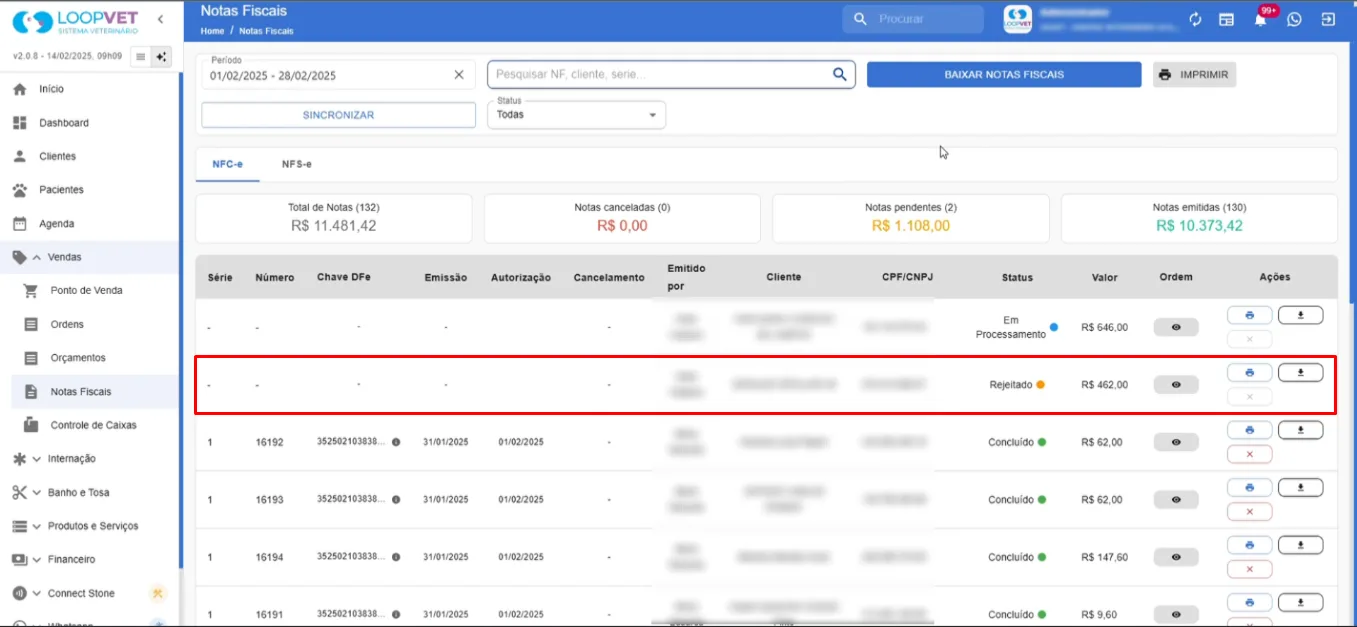Click the refresh arrows icon in the header
Screen dimensions: 1357x627
(x=1195, y=19)
